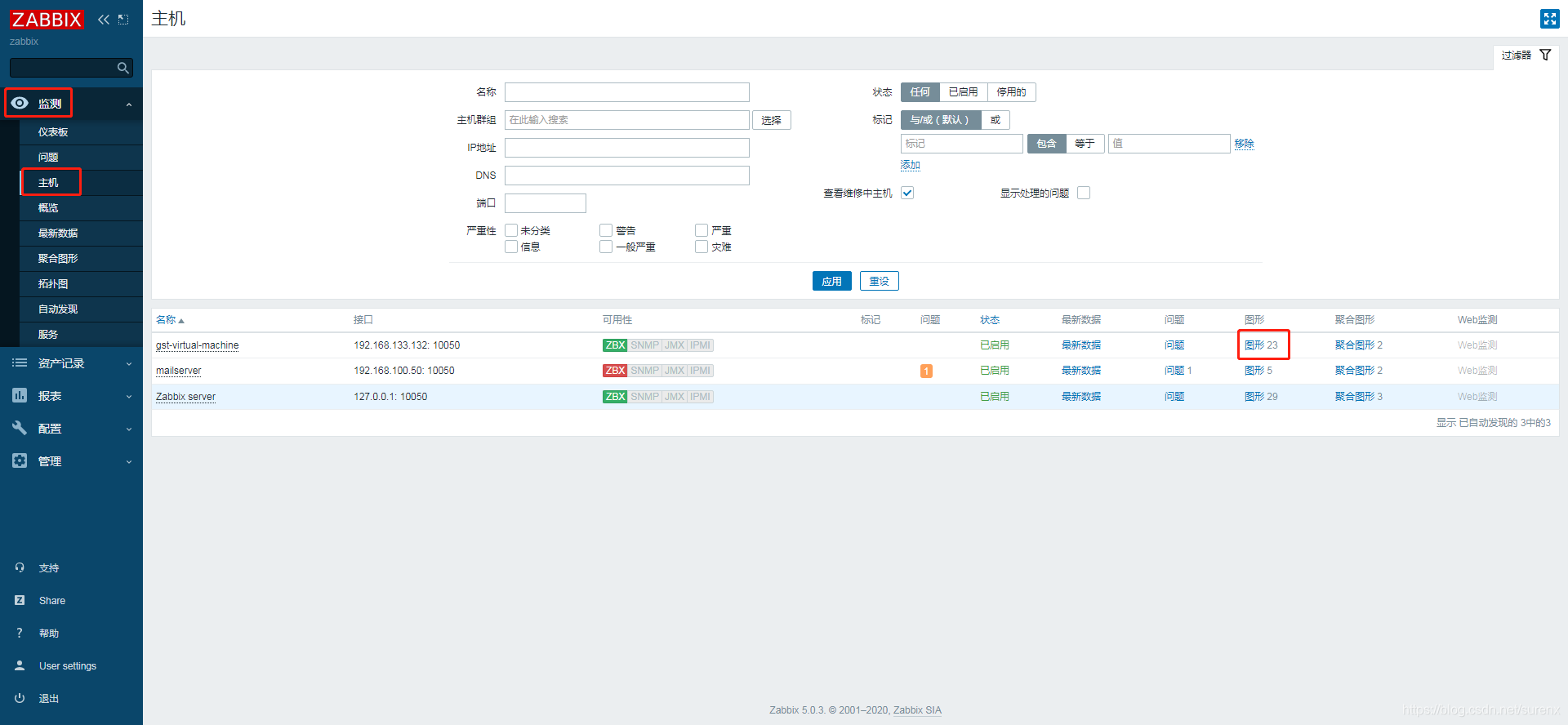This screenshot has height=725, width=1568.
Task: Click the Administration gear icon
Action: 20,460
